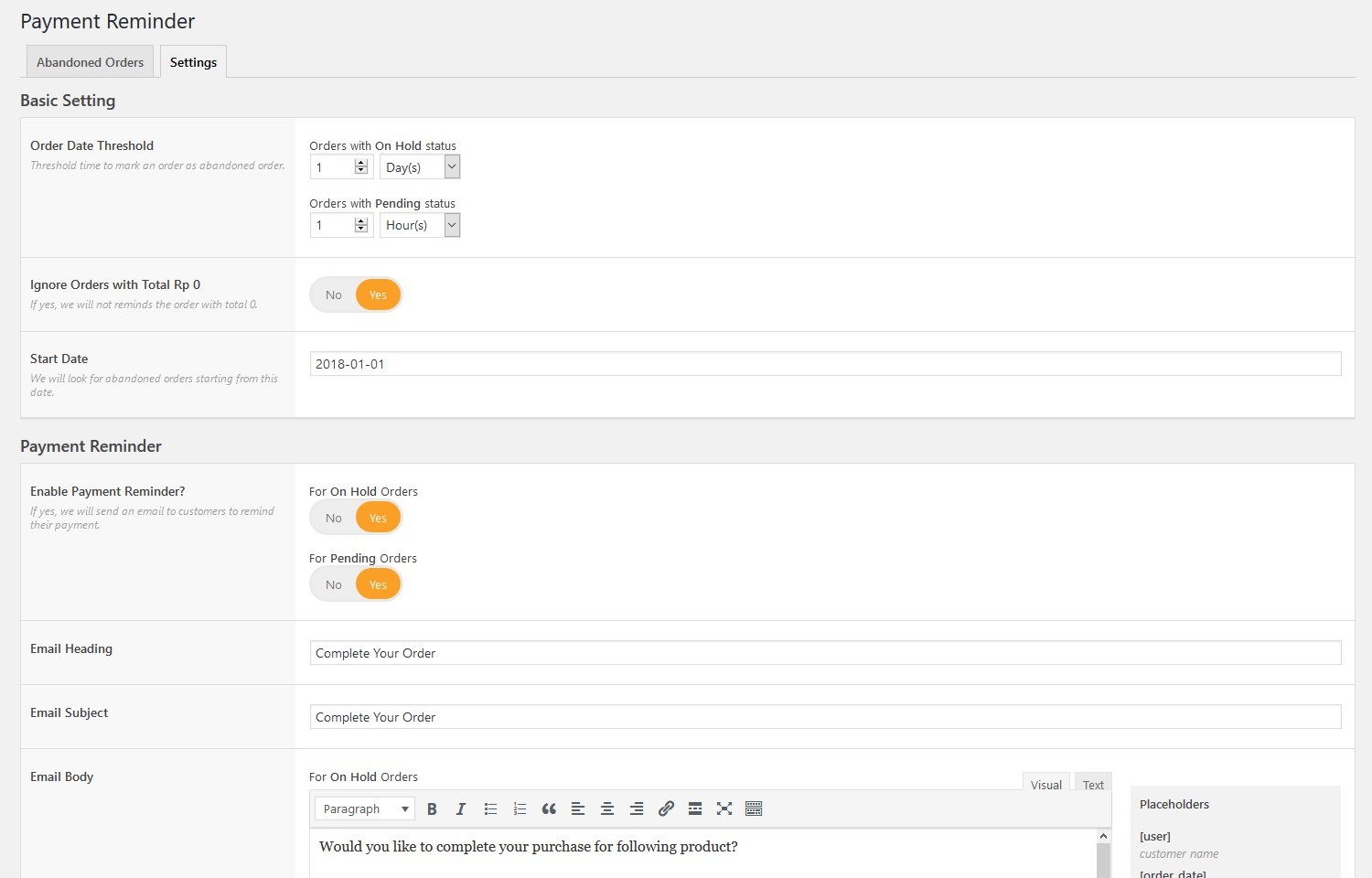Click the Enable Payment Reminder? label
The height and width of the screenshot is (878, 1372).
pos(107,491)
